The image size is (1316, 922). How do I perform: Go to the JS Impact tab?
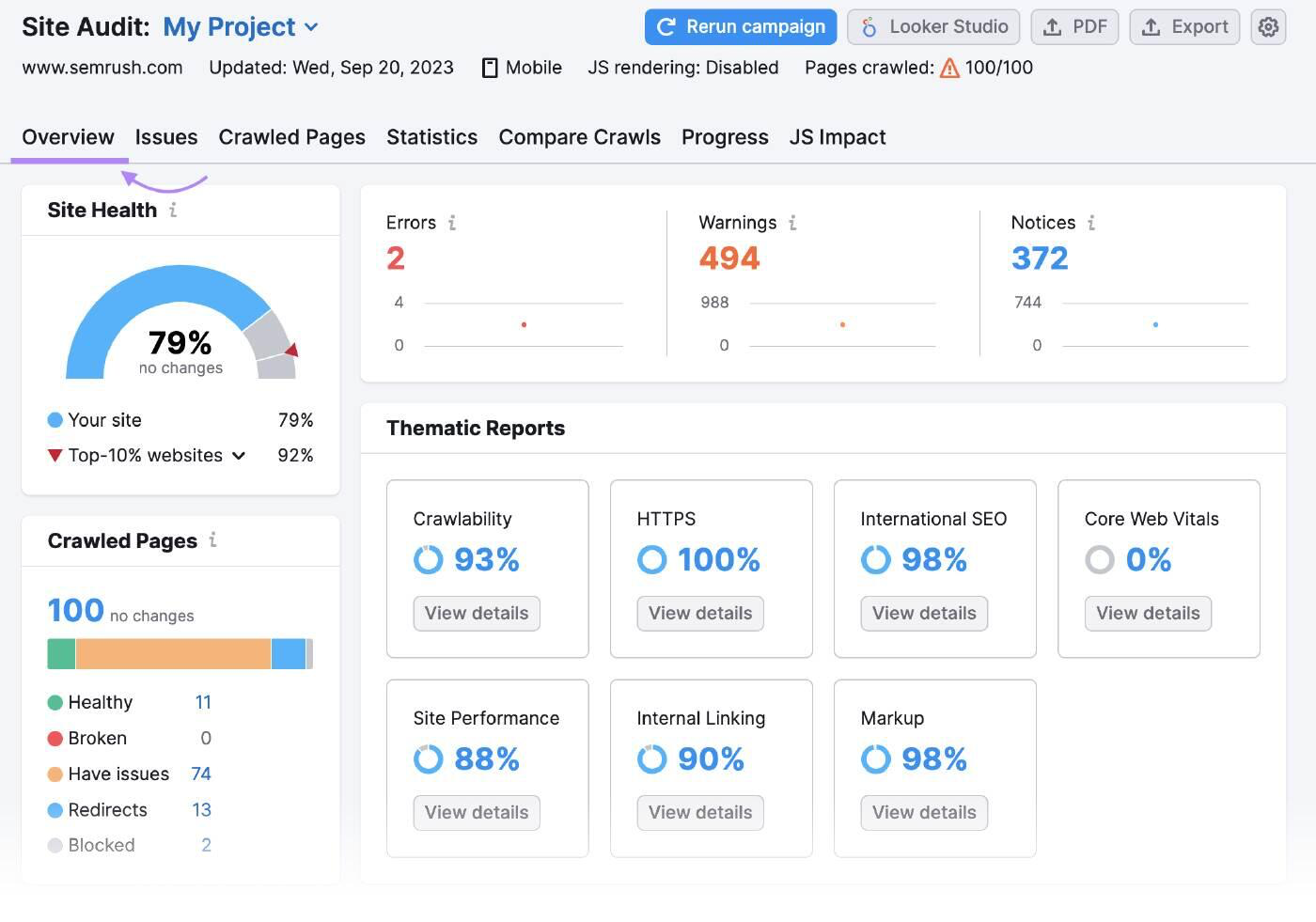point(838,137)
